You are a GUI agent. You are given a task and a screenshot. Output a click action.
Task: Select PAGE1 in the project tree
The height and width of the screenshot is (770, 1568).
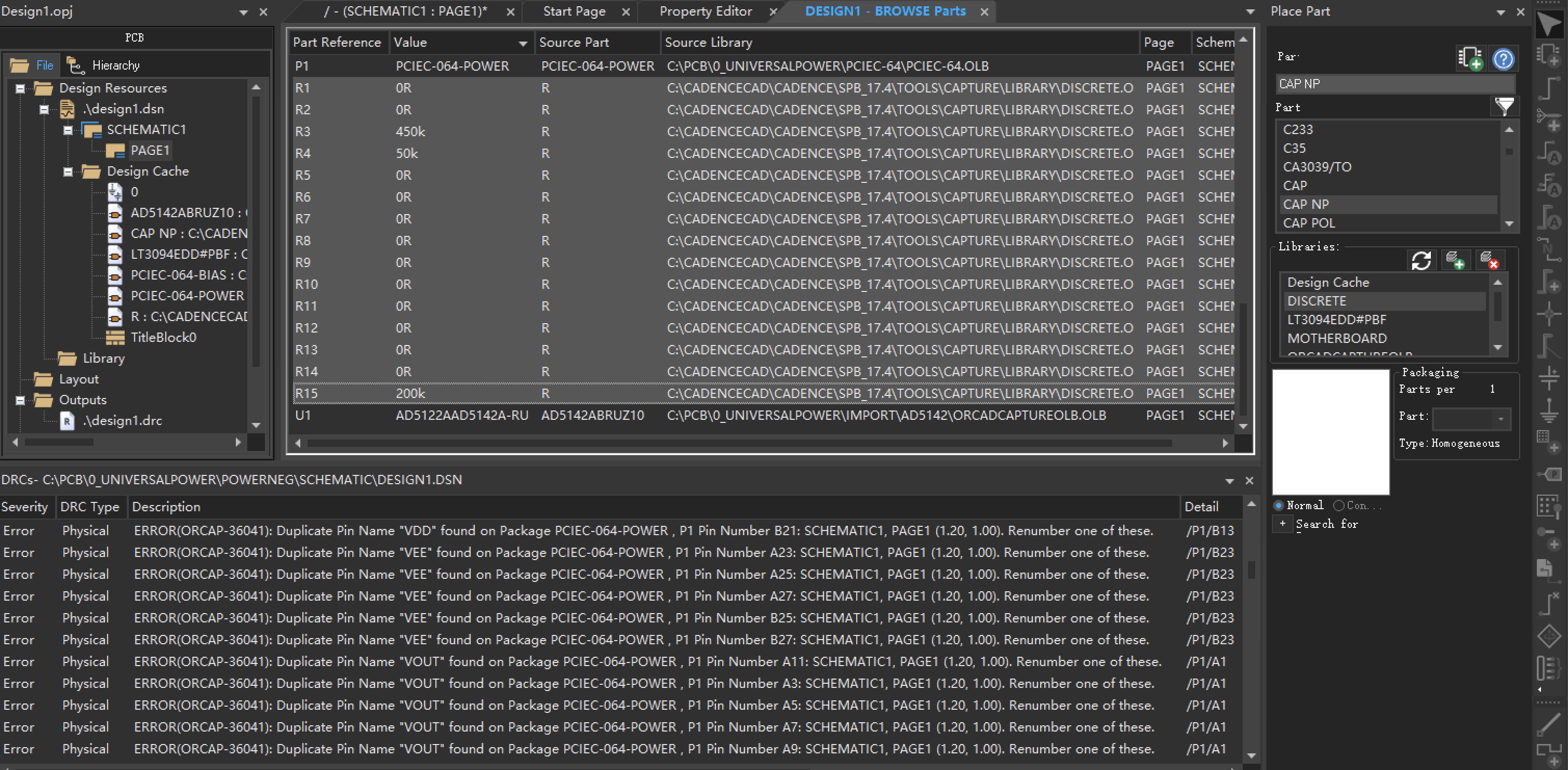[x=150, y=150]
